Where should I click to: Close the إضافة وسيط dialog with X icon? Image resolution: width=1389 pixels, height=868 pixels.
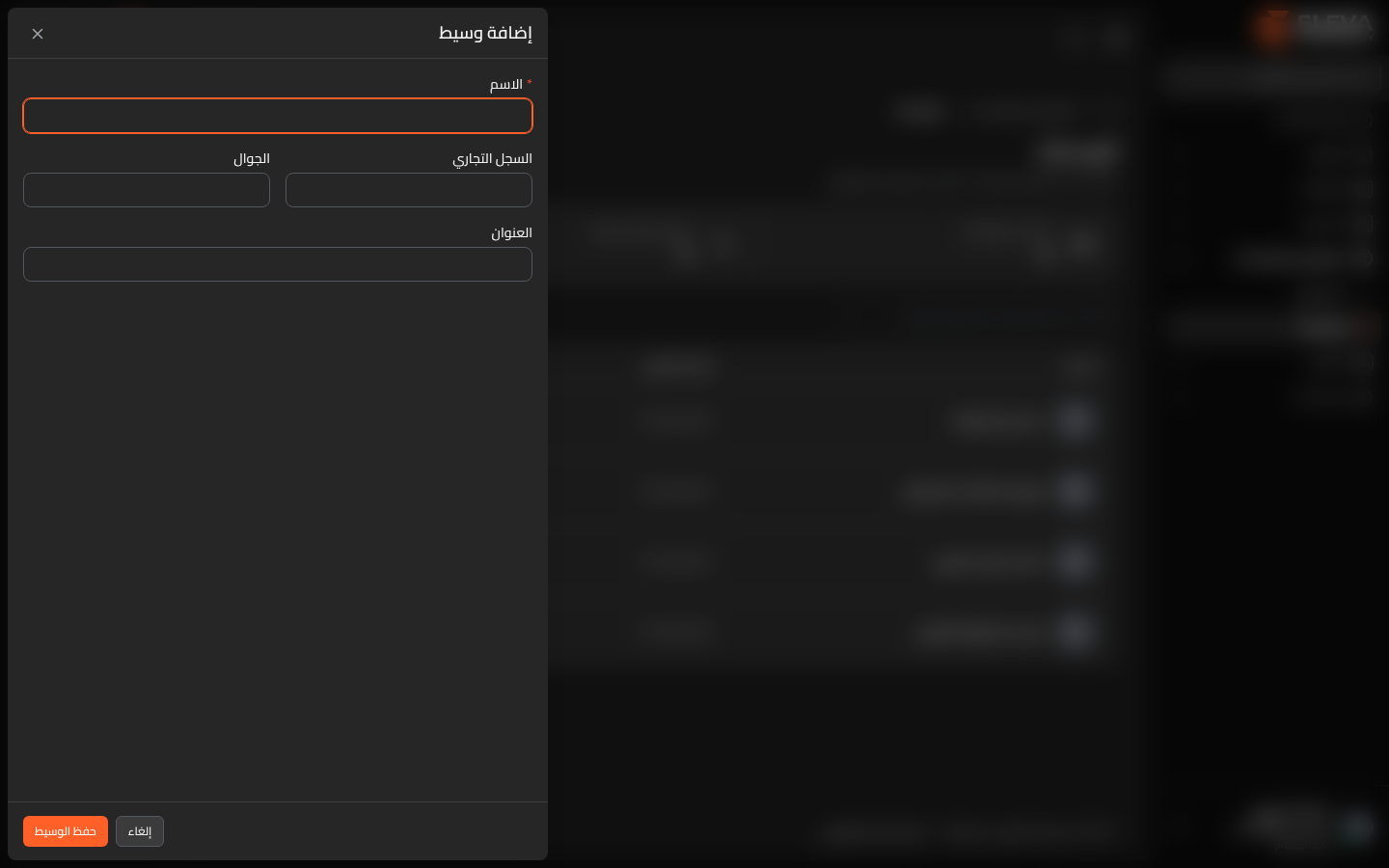tap(38, 34)
